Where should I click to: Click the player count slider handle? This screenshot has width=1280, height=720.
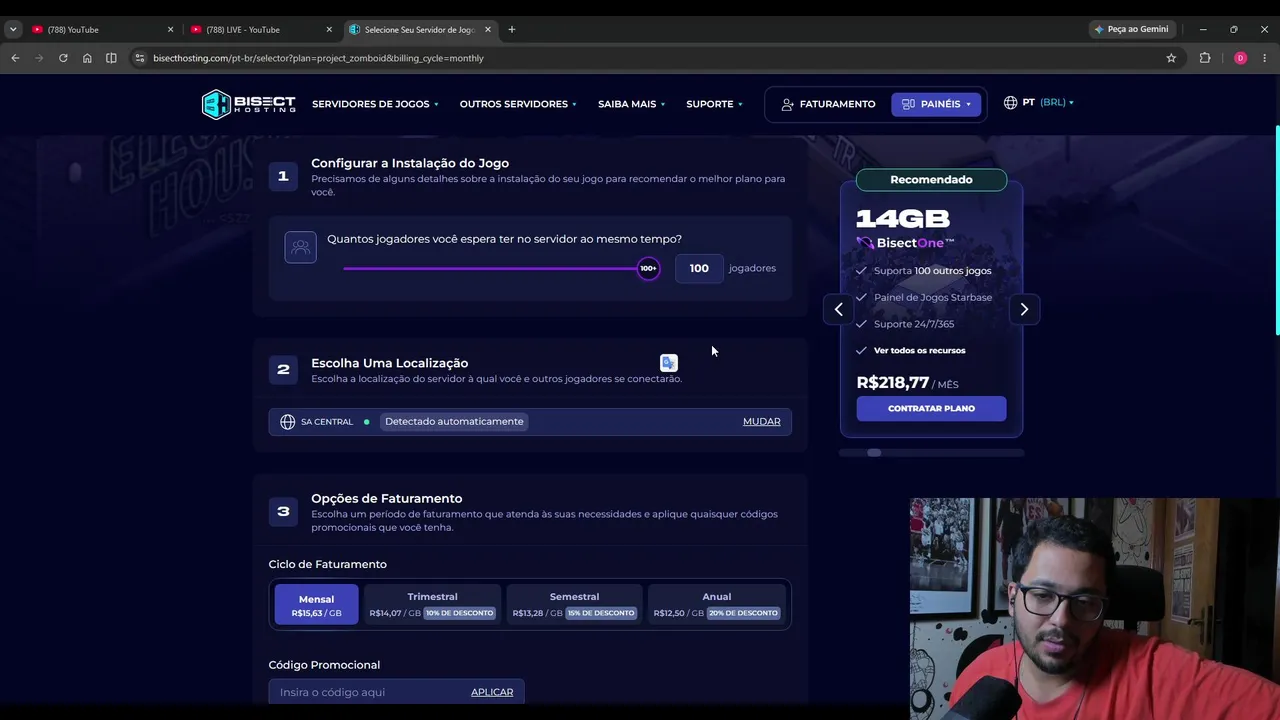pos(649,268)
